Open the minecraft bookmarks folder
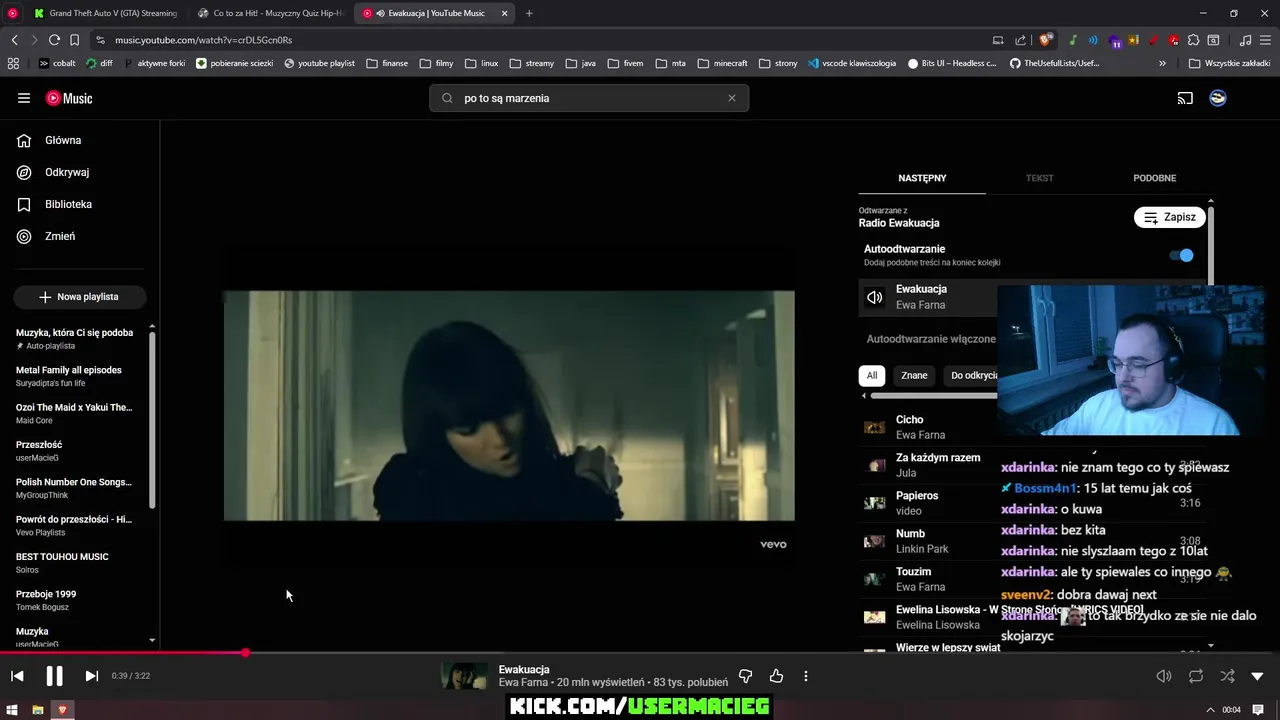Screen dimensions: 1280x720 (x=722, y=63)
